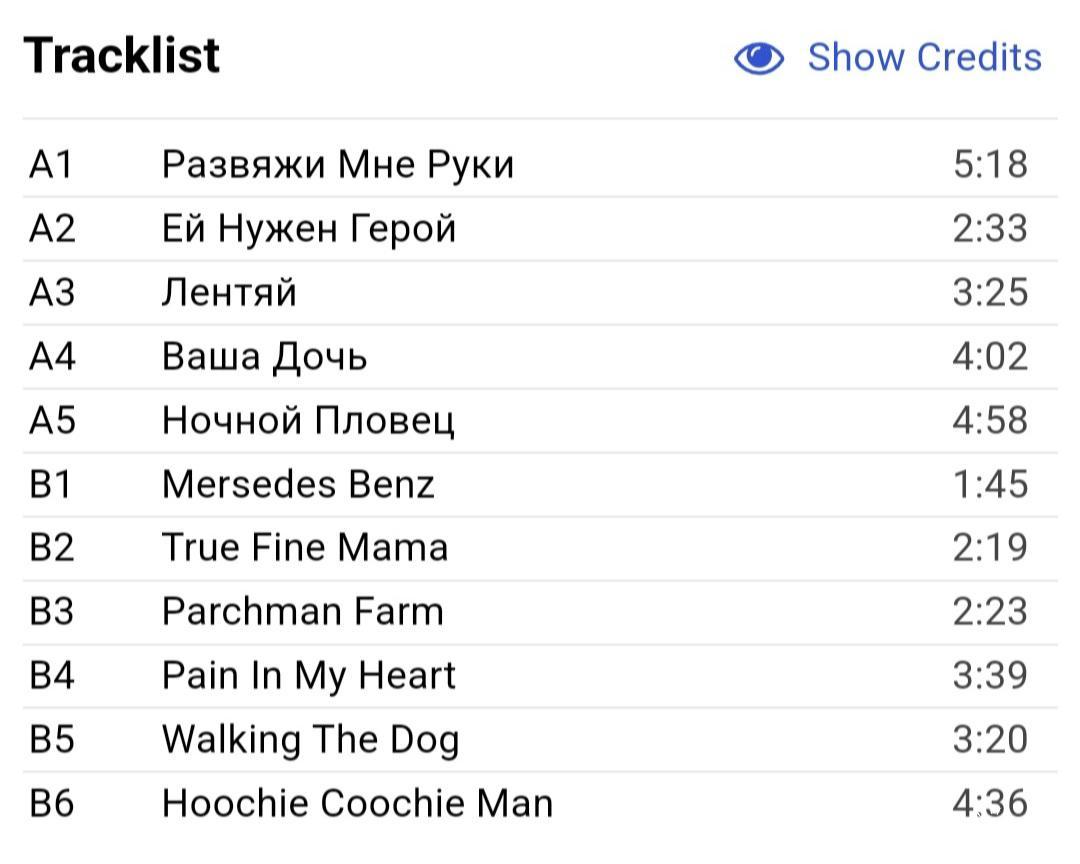Click the A5 position label
Viewport: 1080px width, 864px height.
click(x=52, y=421)
